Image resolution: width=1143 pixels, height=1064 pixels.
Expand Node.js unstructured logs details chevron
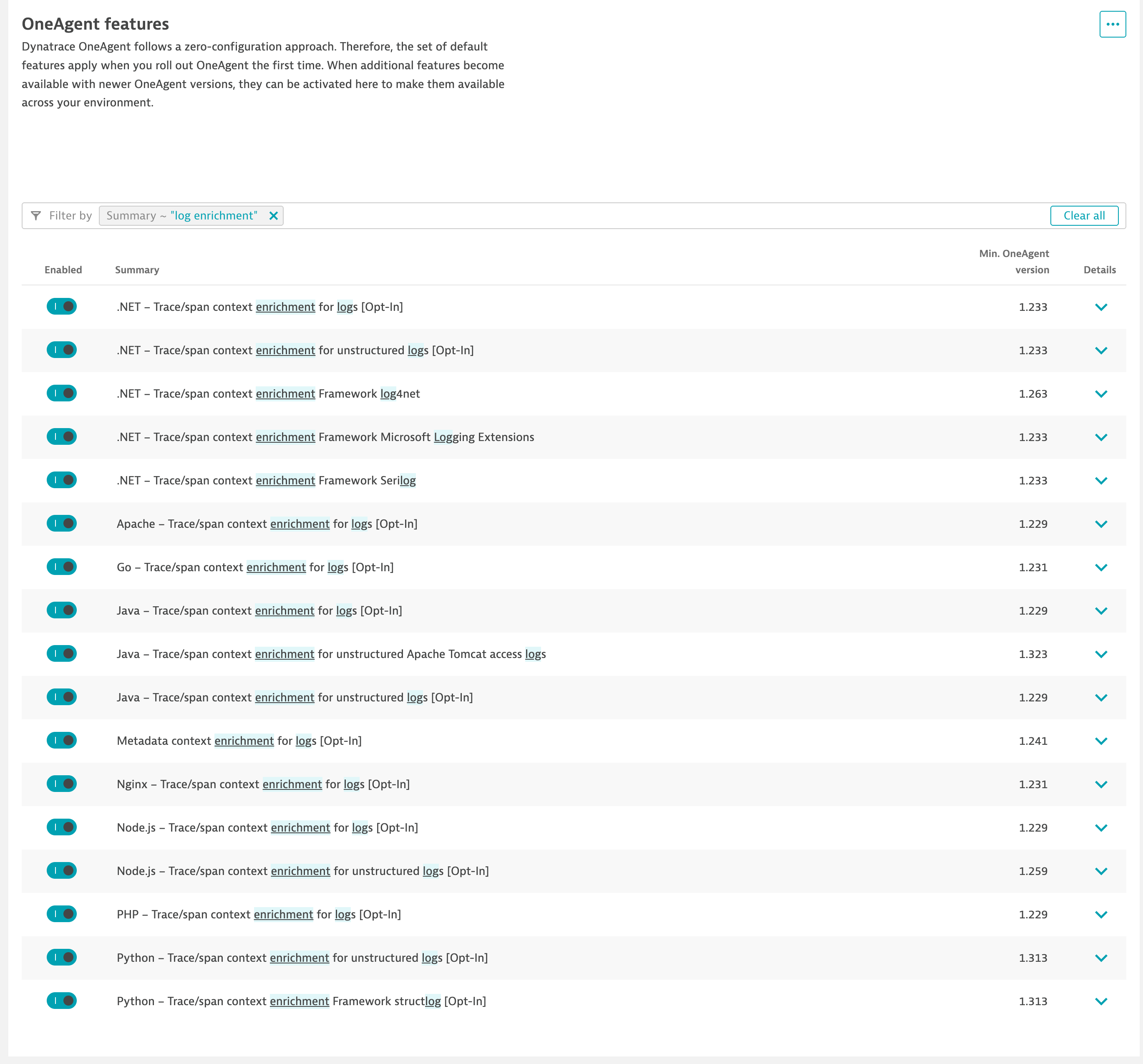click(1100, 871)
